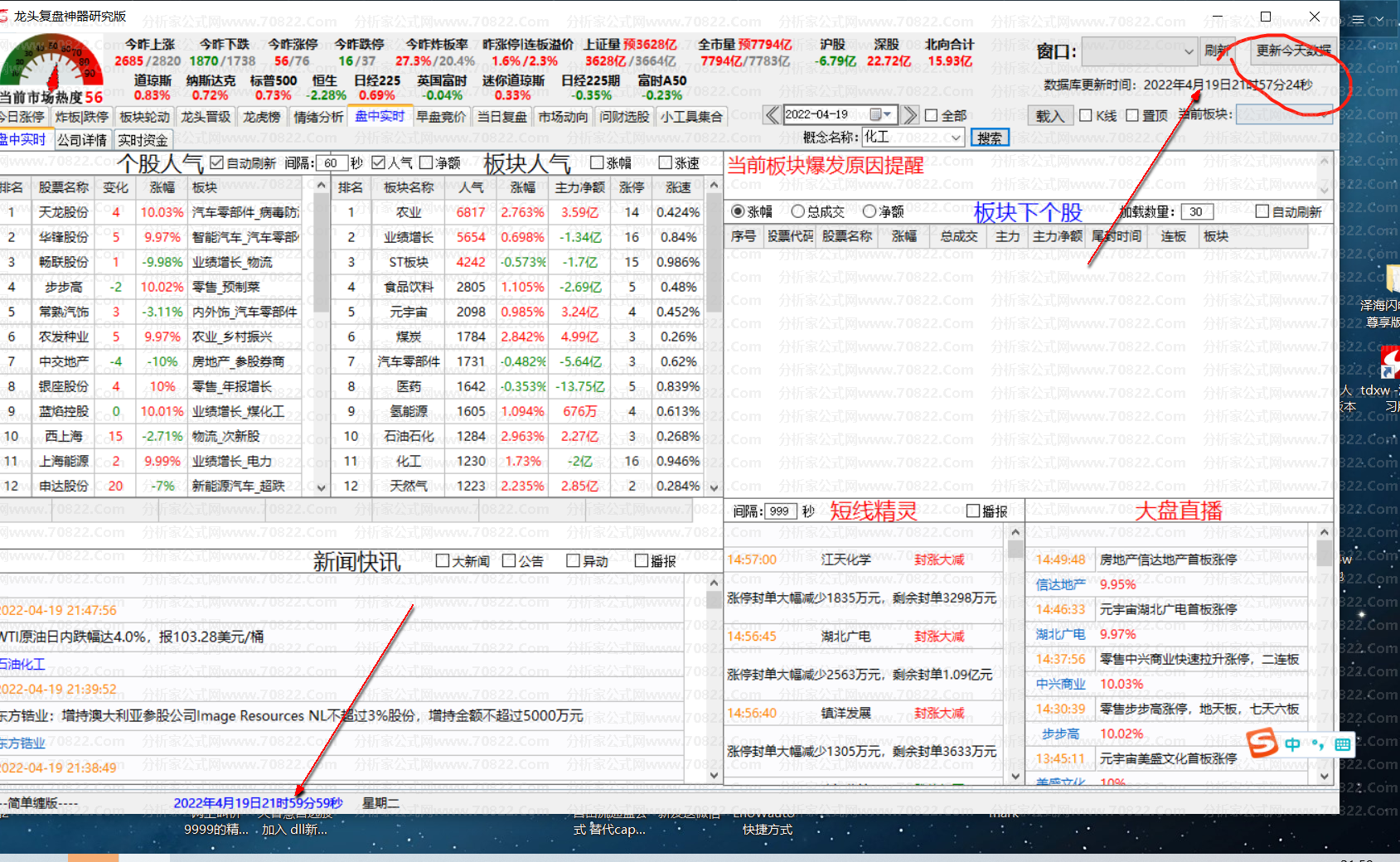
Task: Expand the 窗口 dropdown
Action: (1189, 51)
